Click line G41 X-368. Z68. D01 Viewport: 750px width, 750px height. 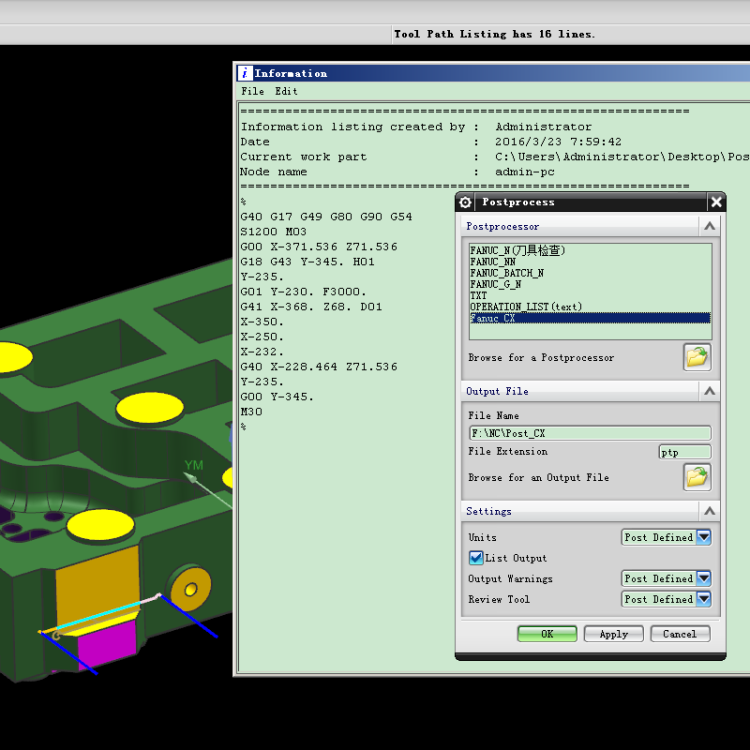311,307
